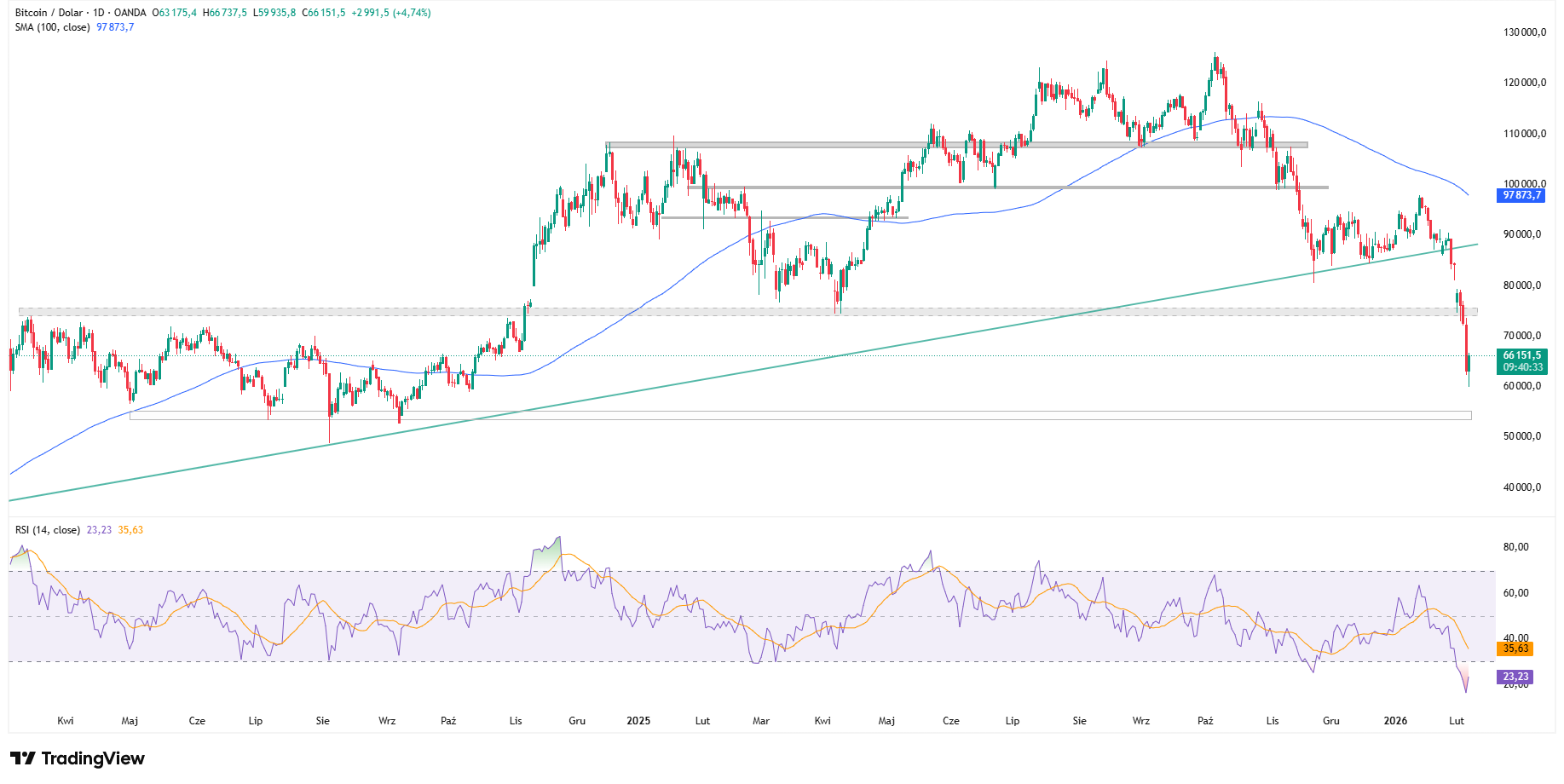Screen dimensions: 1564x784
Task: Click the 2026 label on time axis
Action: coord(1395,721)
